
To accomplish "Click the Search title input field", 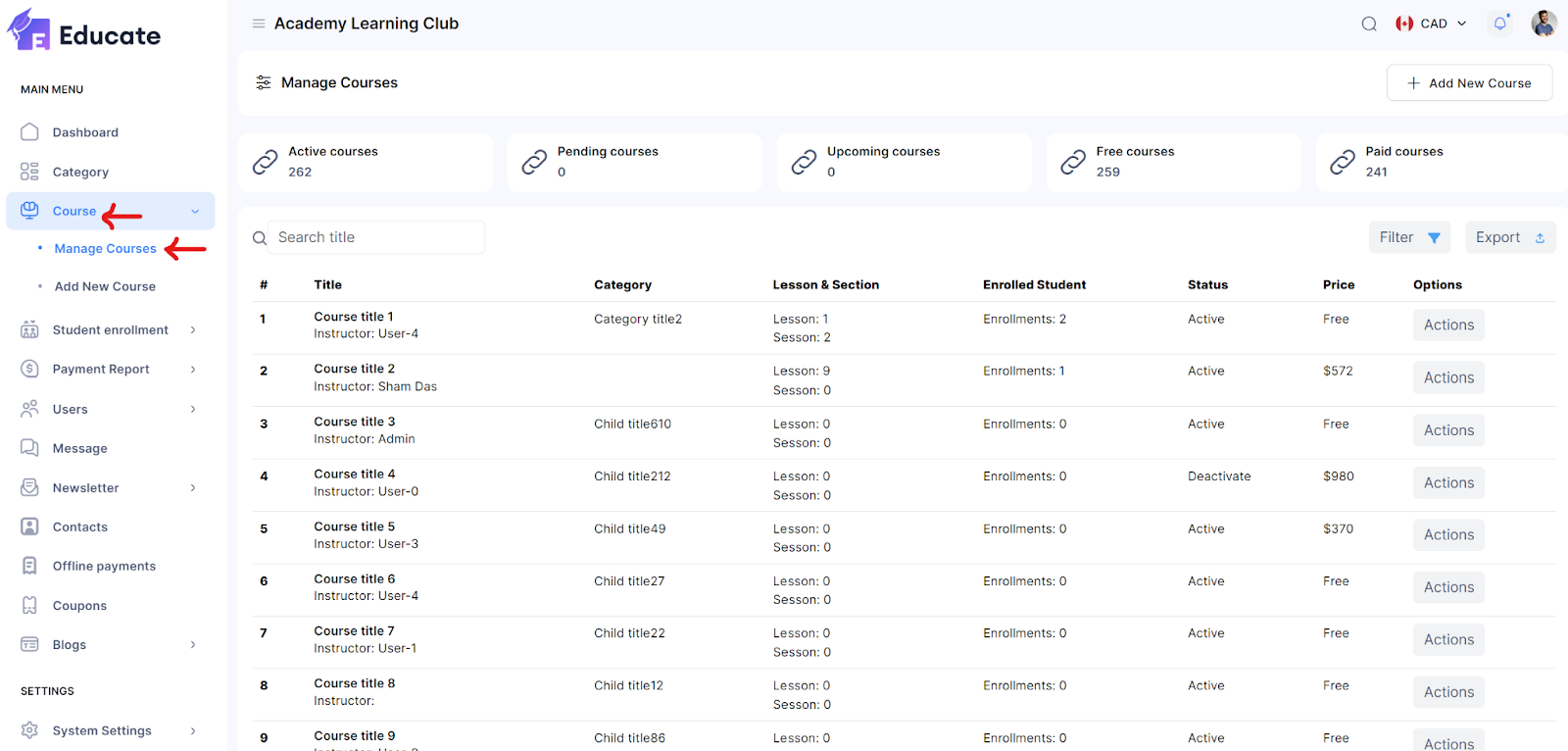I will (376, 237).
